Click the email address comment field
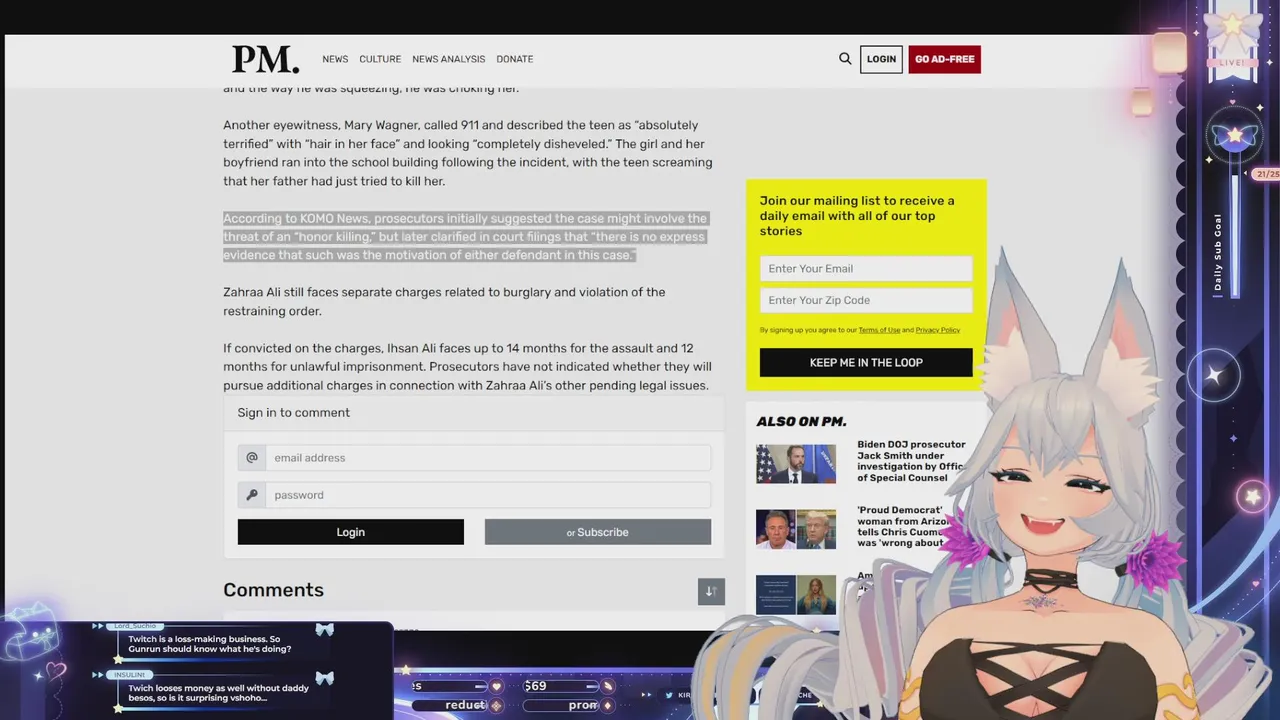This screenshot has width=1280, height=720. 488,458
